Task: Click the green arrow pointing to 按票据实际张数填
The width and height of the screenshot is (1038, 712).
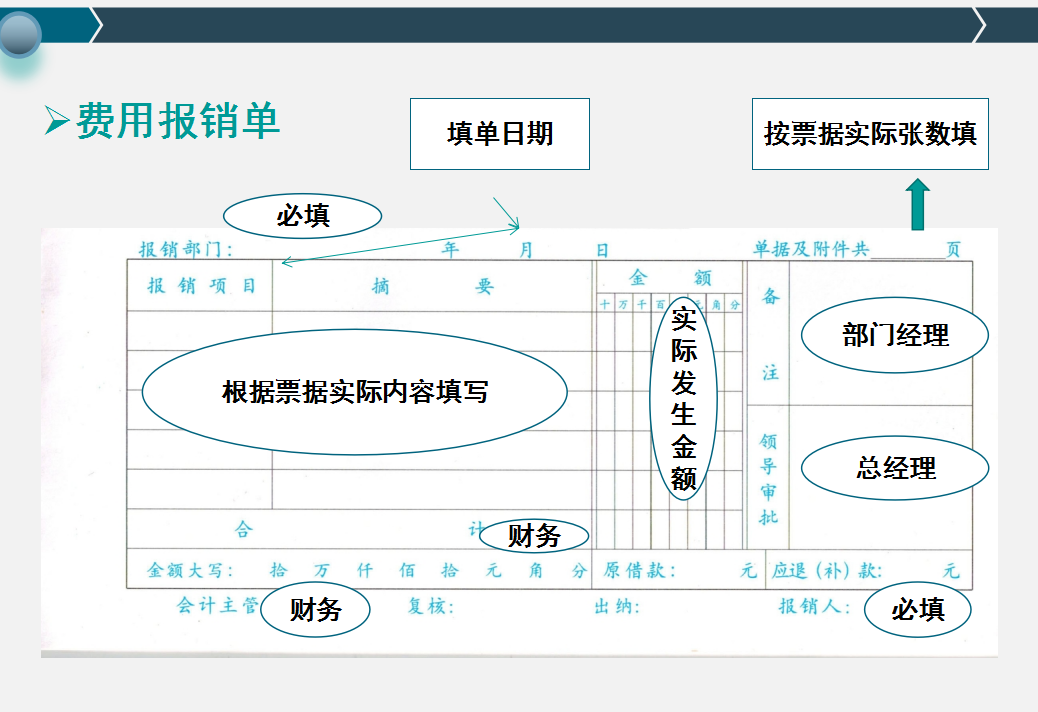Action: point(916,200)
